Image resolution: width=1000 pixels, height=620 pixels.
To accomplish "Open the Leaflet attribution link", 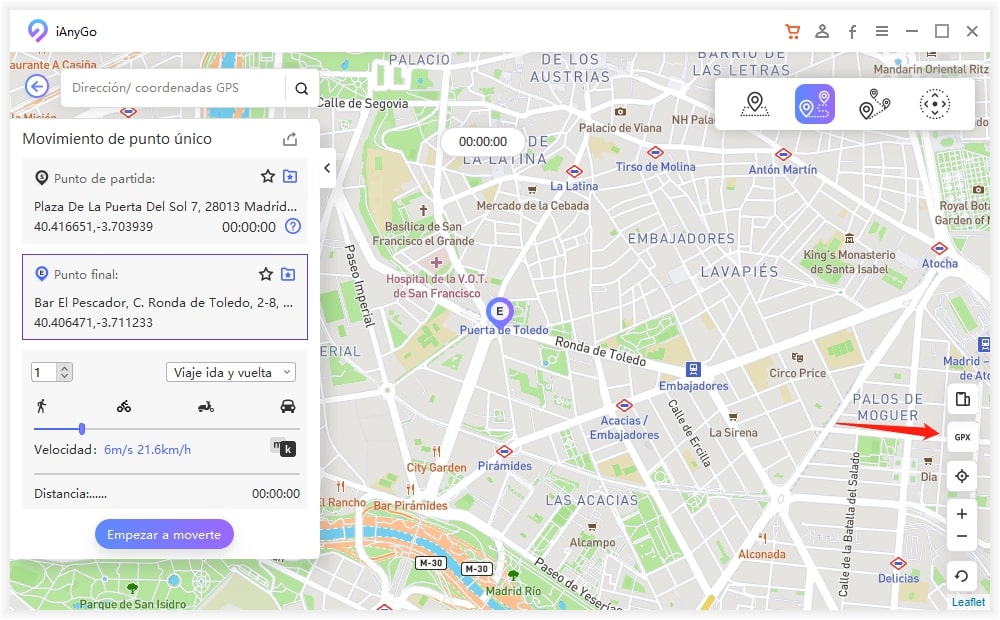I will pos(968,602).
